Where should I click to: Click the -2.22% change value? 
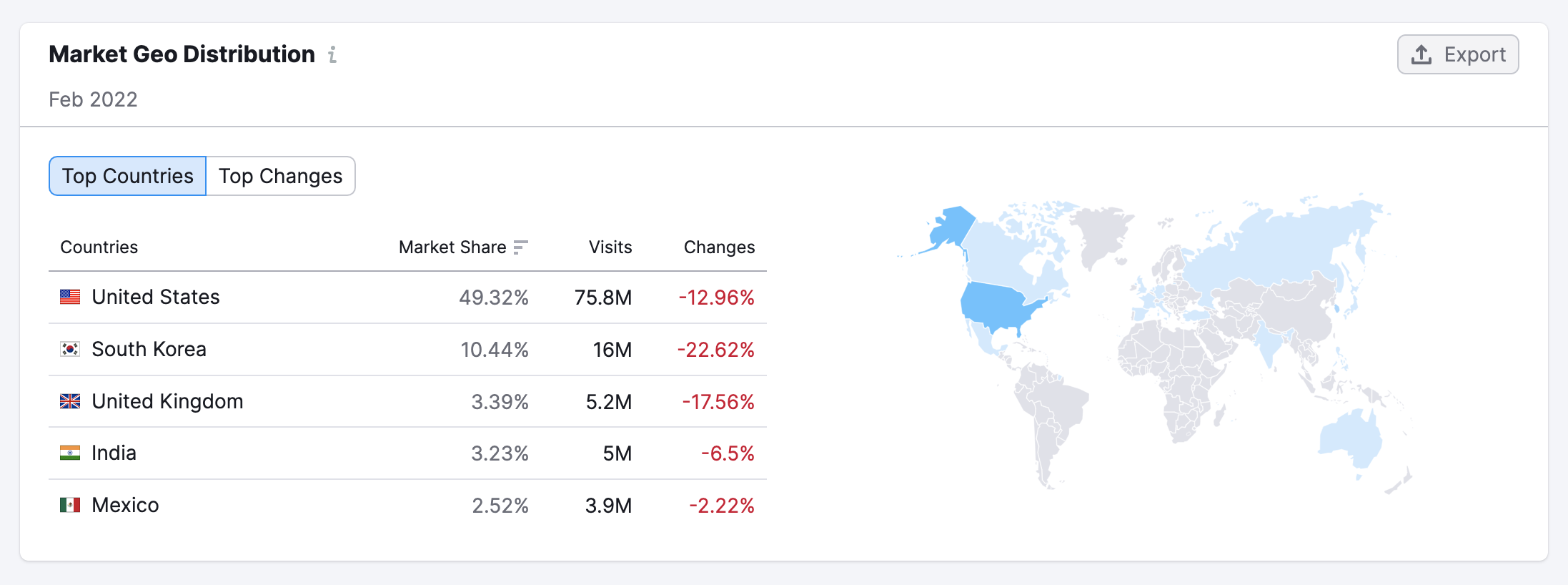(722, 506)
